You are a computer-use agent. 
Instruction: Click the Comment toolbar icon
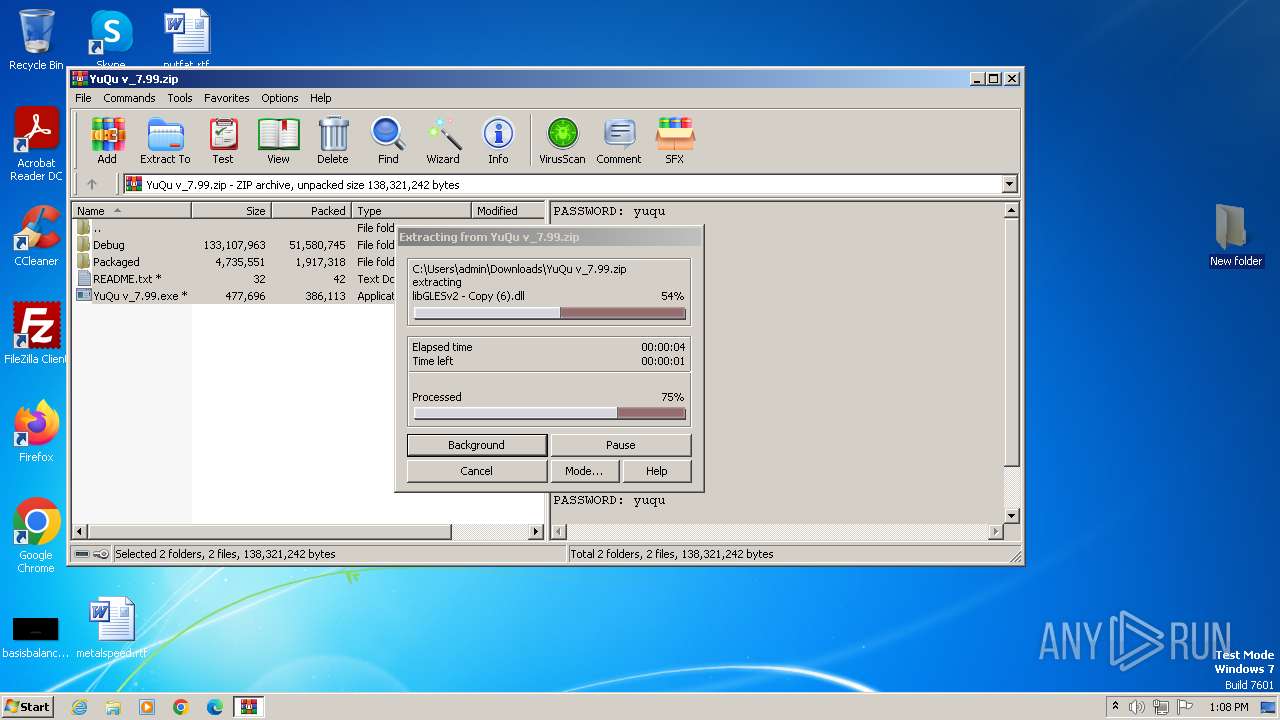coord(619,140)
